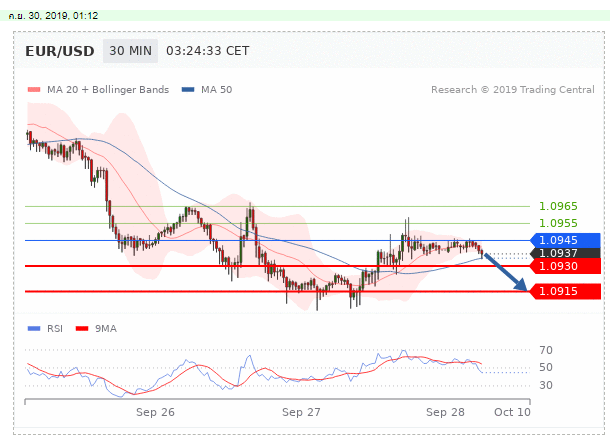Click the Sep 28 date axis label
Screen dimensions: 610x443
pyautogui.click(x=445, y=412)
